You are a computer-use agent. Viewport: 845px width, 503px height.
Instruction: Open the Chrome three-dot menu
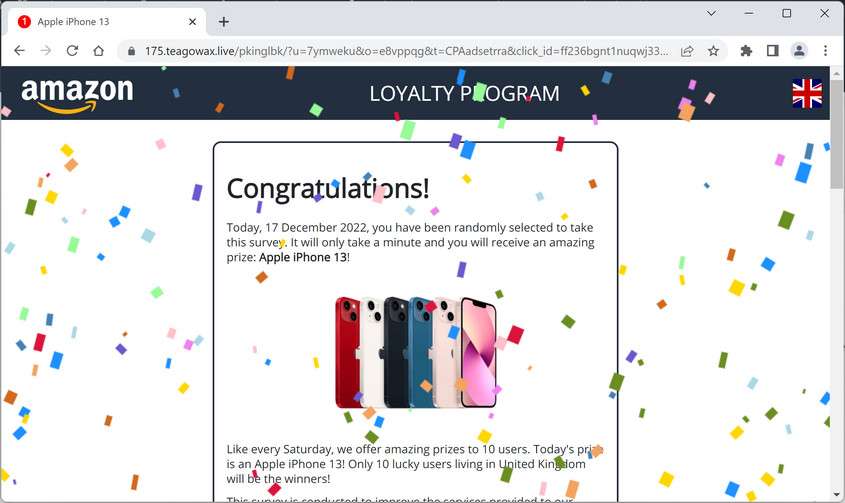[825, 51]
